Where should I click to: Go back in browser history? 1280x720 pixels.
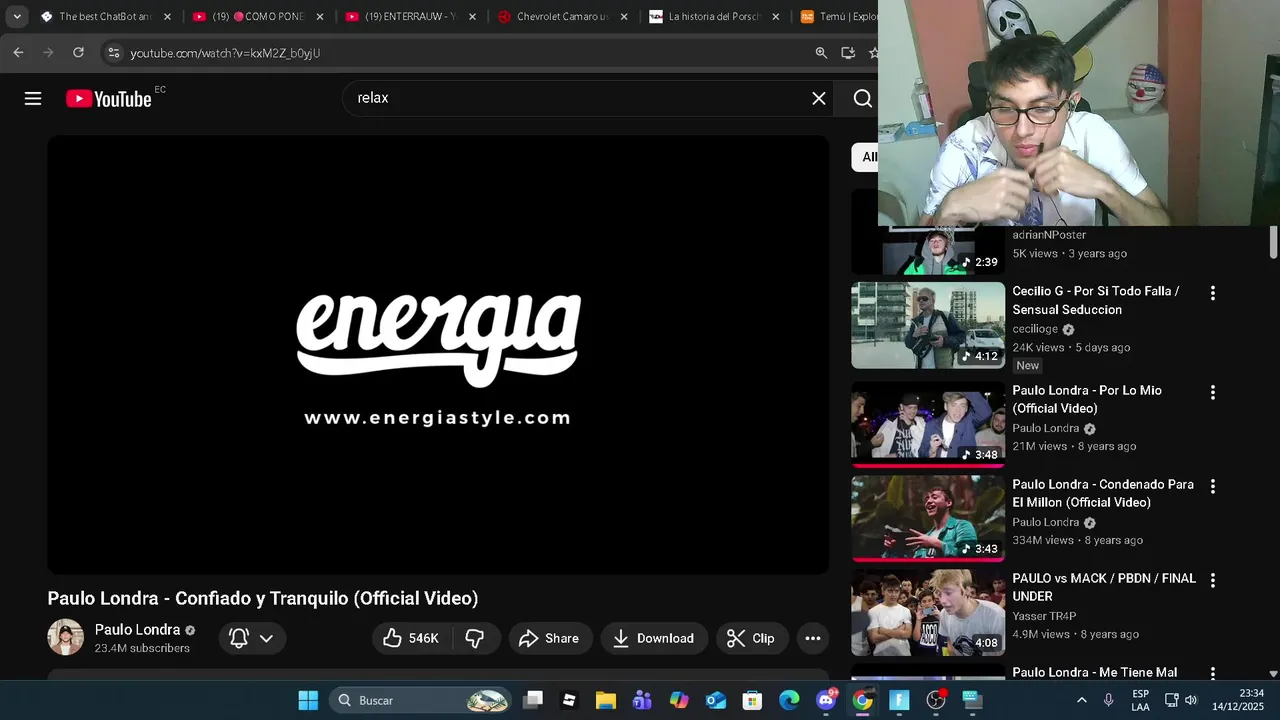pyautogui.click(x=18, y=53)
